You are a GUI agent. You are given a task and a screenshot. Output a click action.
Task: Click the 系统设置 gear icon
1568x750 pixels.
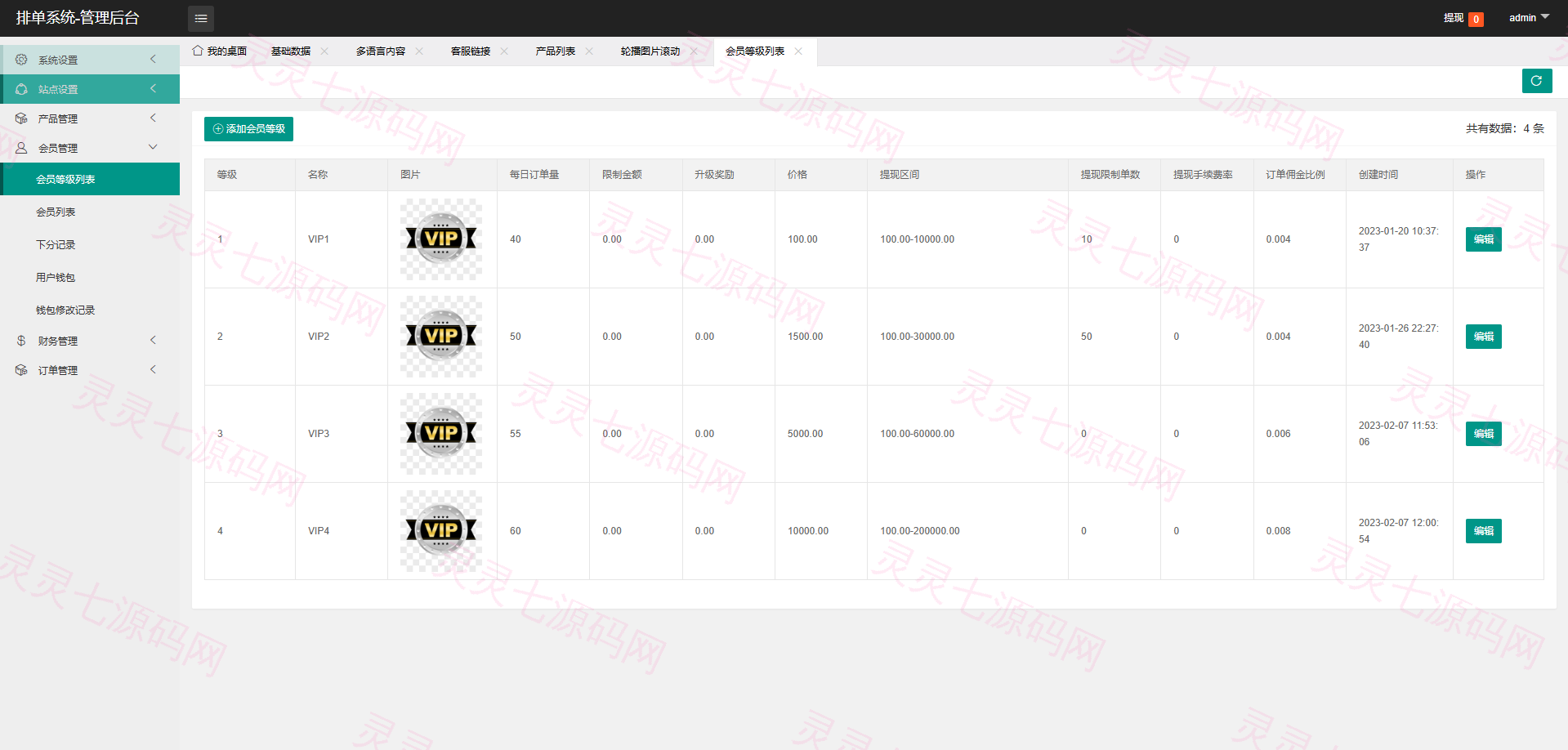click(21, 60)
